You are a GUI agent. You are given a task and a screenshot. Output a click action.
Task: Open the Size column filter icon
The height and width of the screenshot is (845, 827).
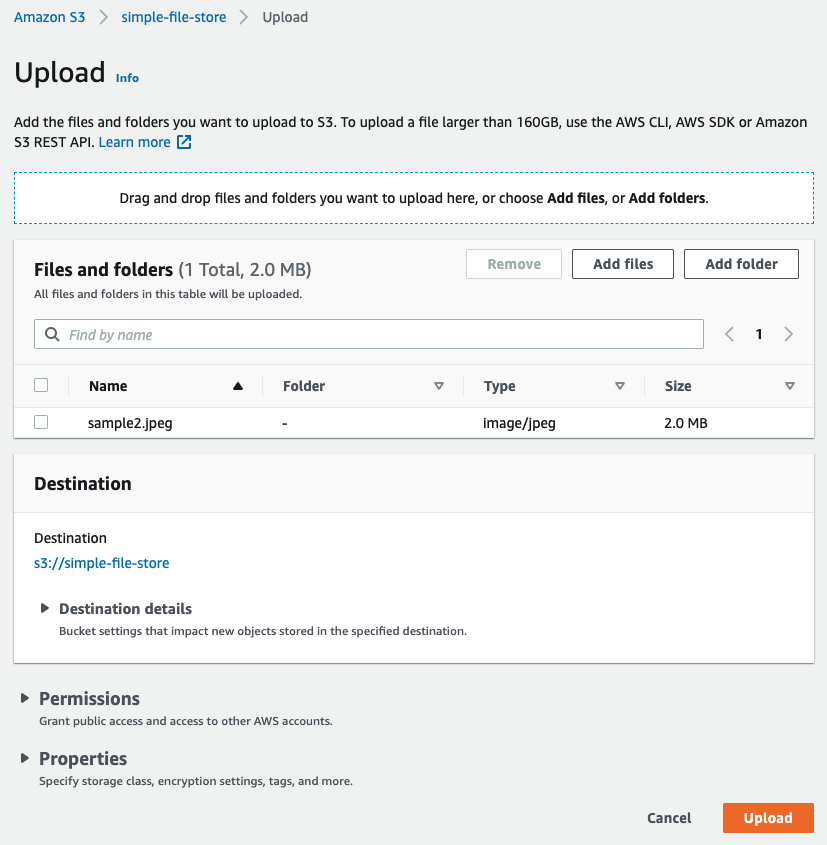(790, 385)
